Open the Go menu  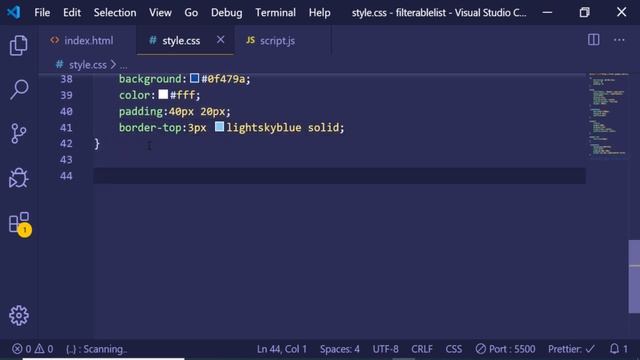191,13
